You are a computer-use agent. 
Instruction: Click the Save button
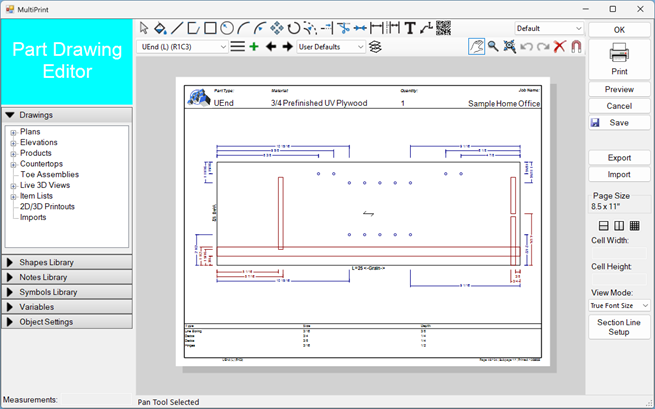click(619, 123)
